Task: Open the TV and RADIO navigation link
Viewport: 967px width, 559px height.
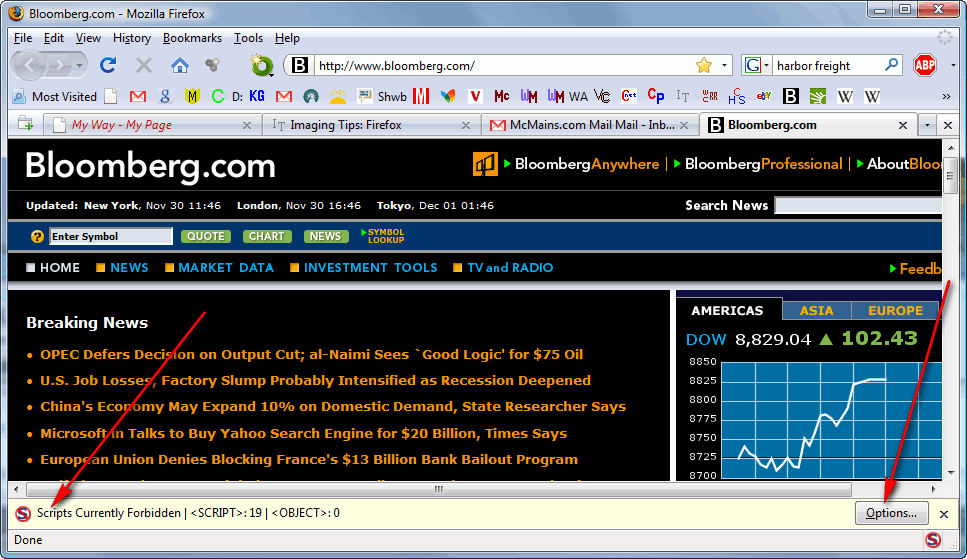Action: click(509, 268)
